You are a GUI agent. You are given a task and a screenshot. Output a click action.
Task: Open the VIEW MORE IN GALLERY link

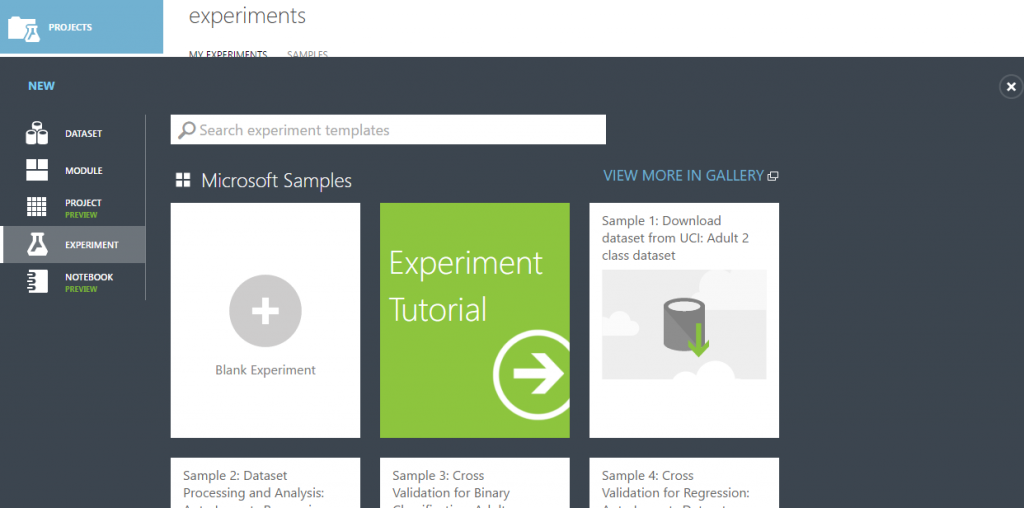(x=683, y=175)
